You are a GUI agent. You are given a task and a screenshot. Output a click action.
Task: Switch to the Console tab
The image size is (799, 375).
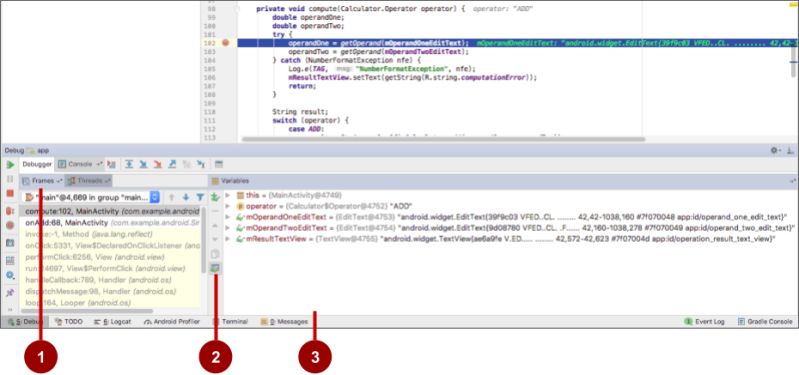click(x=80, y=165)
